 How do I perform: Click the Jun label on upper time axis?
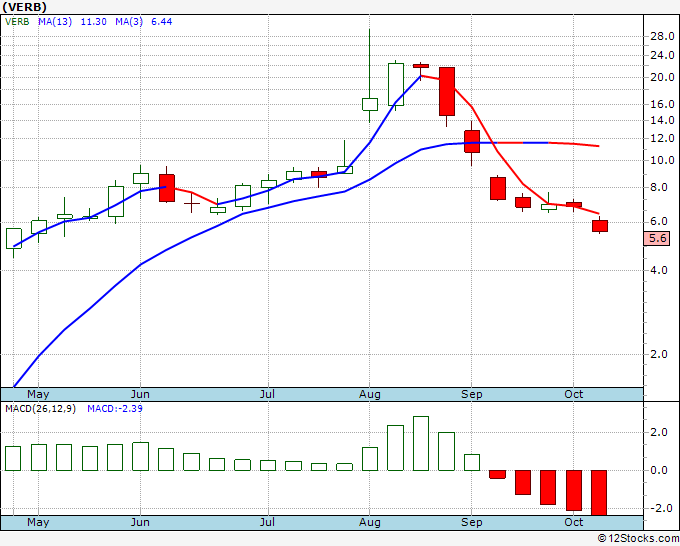(140, 394)
